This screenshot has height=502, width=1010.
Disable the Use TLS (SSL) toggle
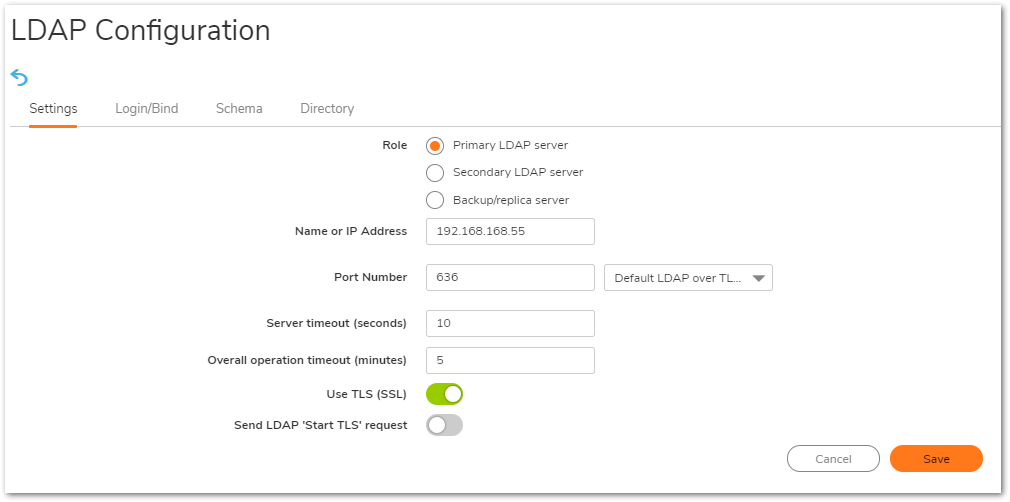(444, 394)
